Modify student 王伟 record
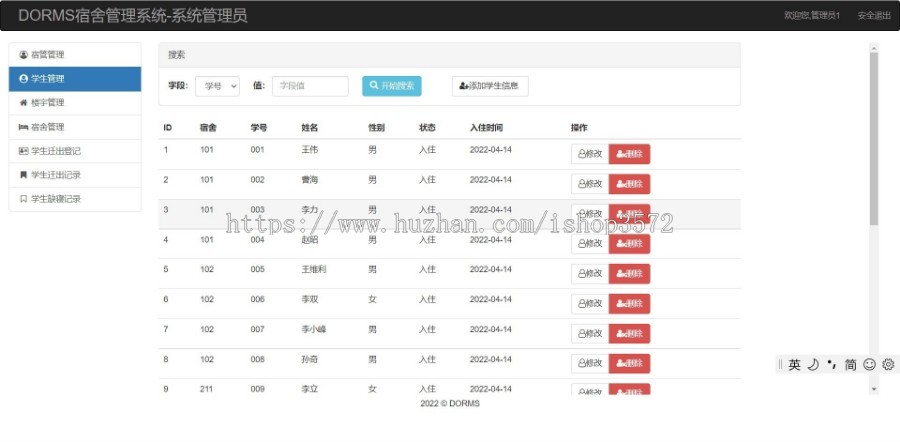This screenshot has height=442, width=900. point(590,154)
